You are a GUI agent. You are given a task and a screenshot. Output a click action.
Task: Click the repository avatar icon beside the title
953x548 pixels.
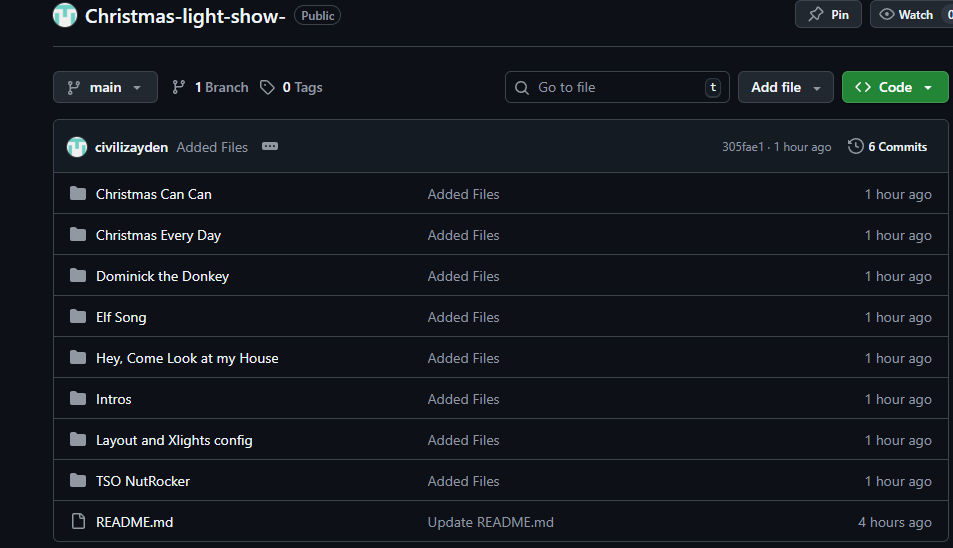pos(65,15)
